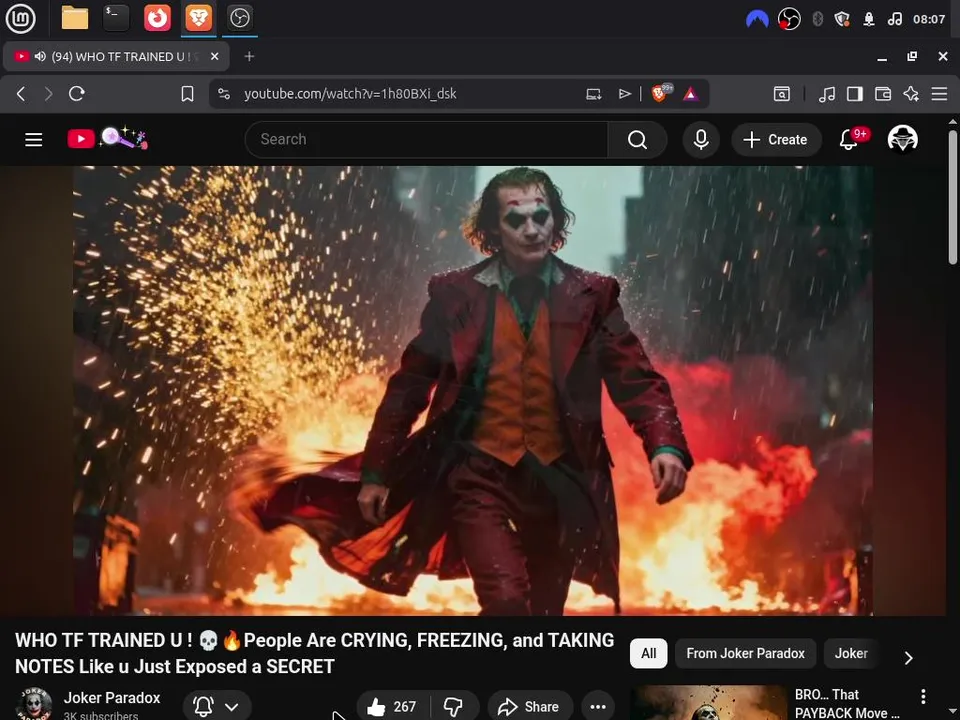
Task: Select the From Joker Paradox chip
Action: pos(745,653)
